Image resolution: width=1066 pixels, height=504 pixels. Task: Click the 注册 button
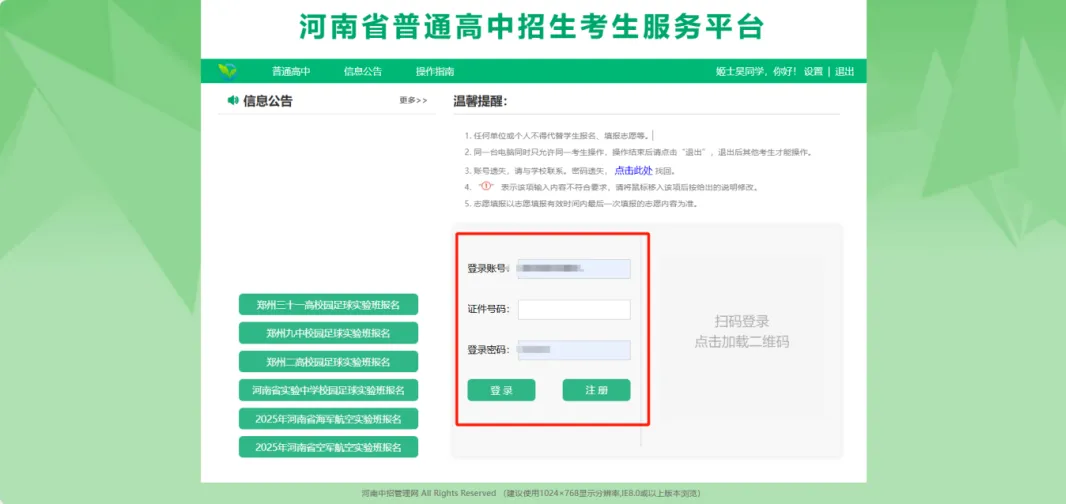pos(597,390)
